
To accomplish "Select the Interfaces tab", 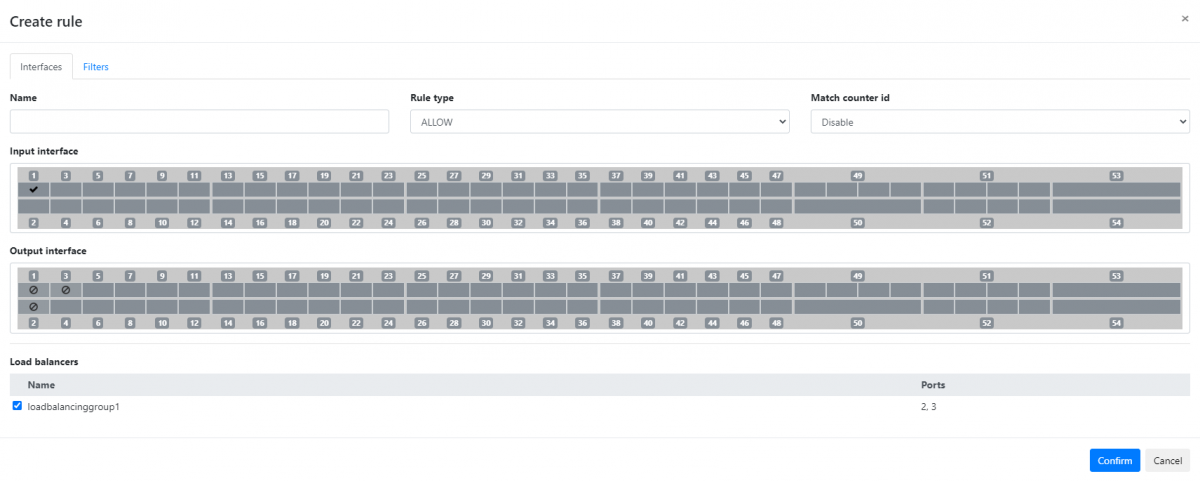I will coord(41,67).
